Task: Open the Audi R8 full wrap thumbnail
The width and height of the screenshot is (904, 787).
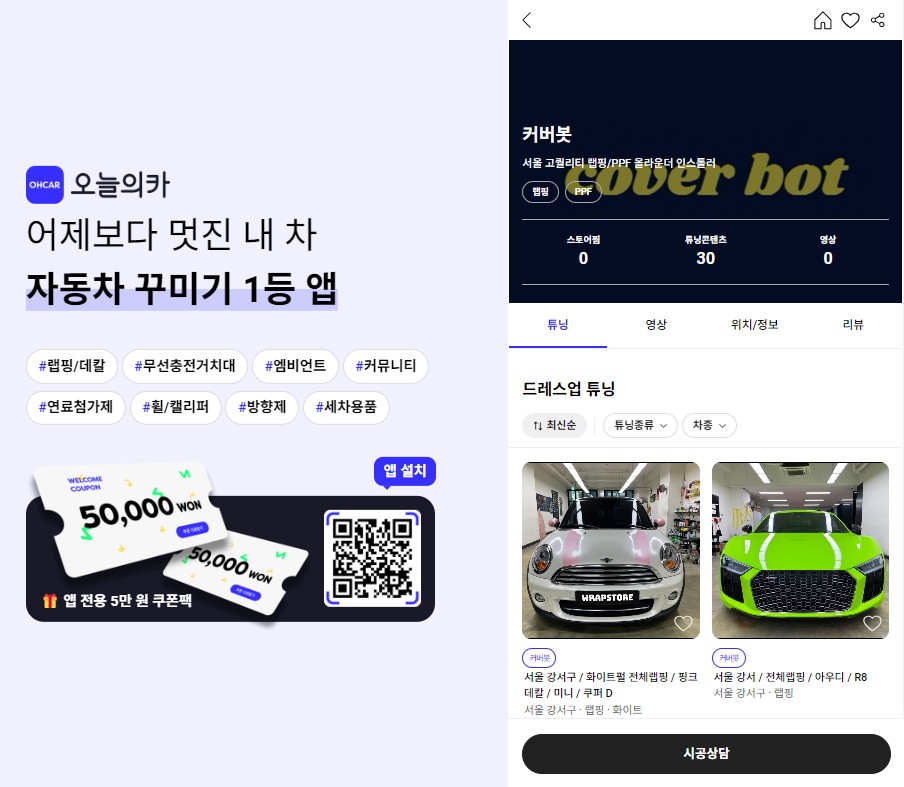Action: point(799,550)
